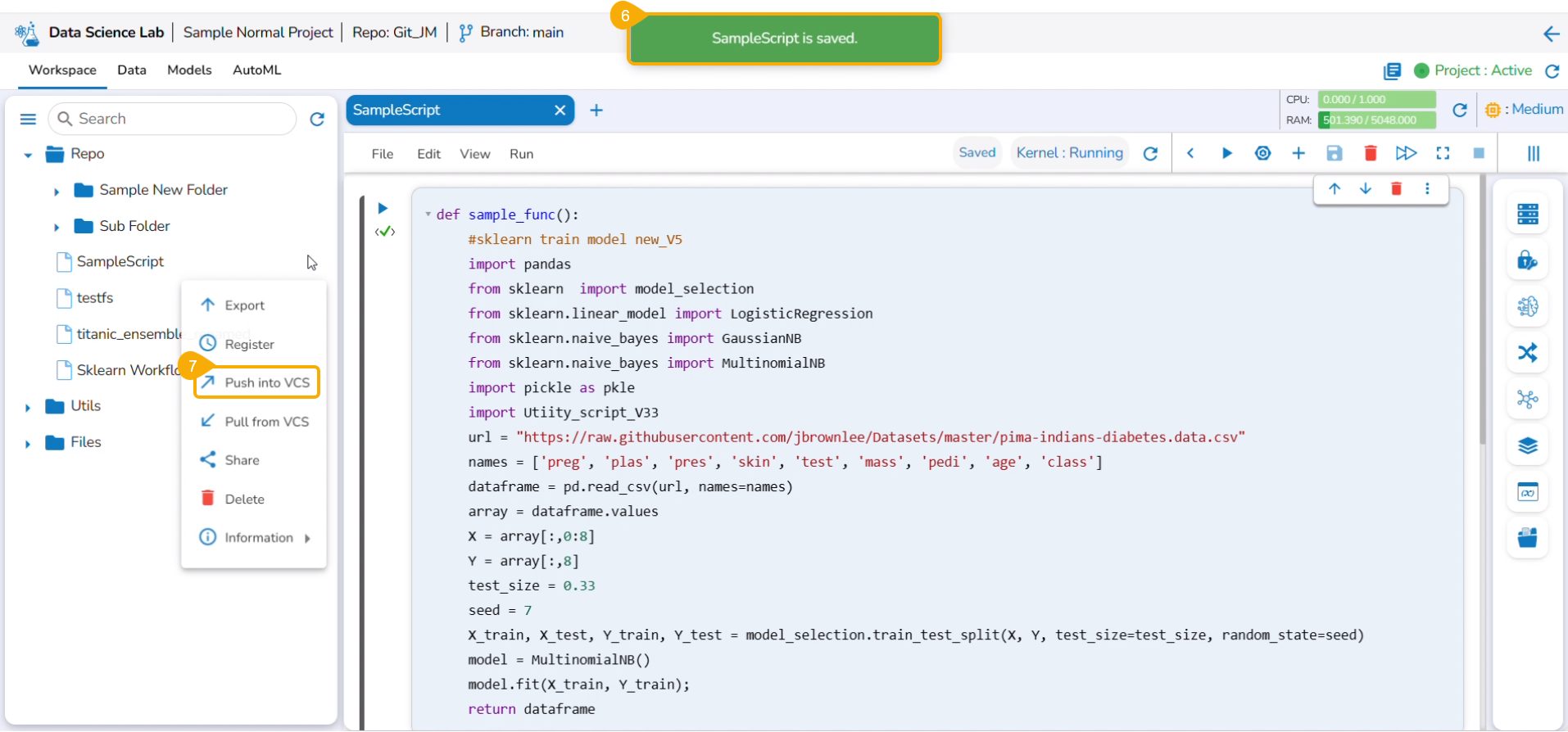This screenshot has width=1568, height=732.
Task: Toggle fullscreen mode for the notebook
Action: (x=1443, y=153)
